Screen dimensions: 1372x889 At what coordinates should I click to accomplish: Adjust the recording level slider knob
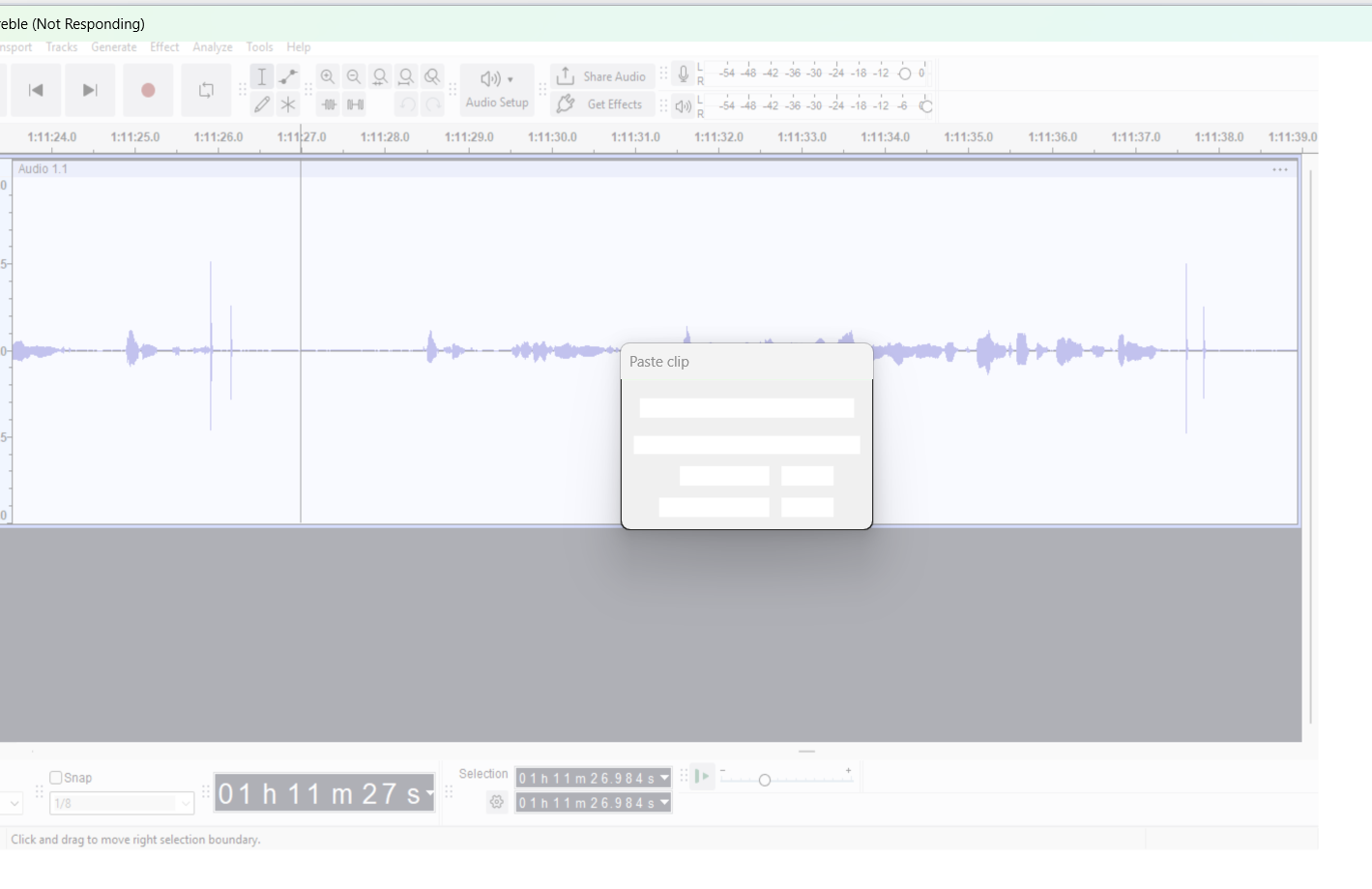pyautogui.click(x=905, y=74)
